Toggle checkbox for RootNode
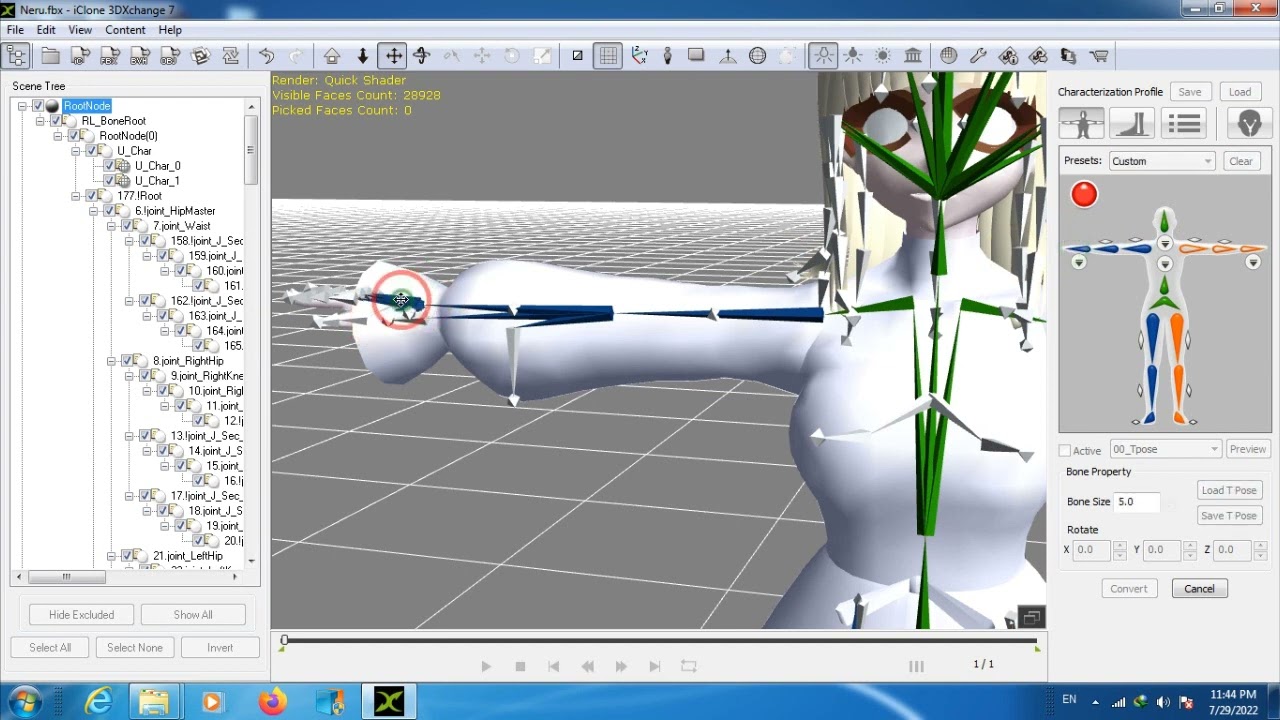This screenshot has height=720, width=1280. [x=38, y=106]
